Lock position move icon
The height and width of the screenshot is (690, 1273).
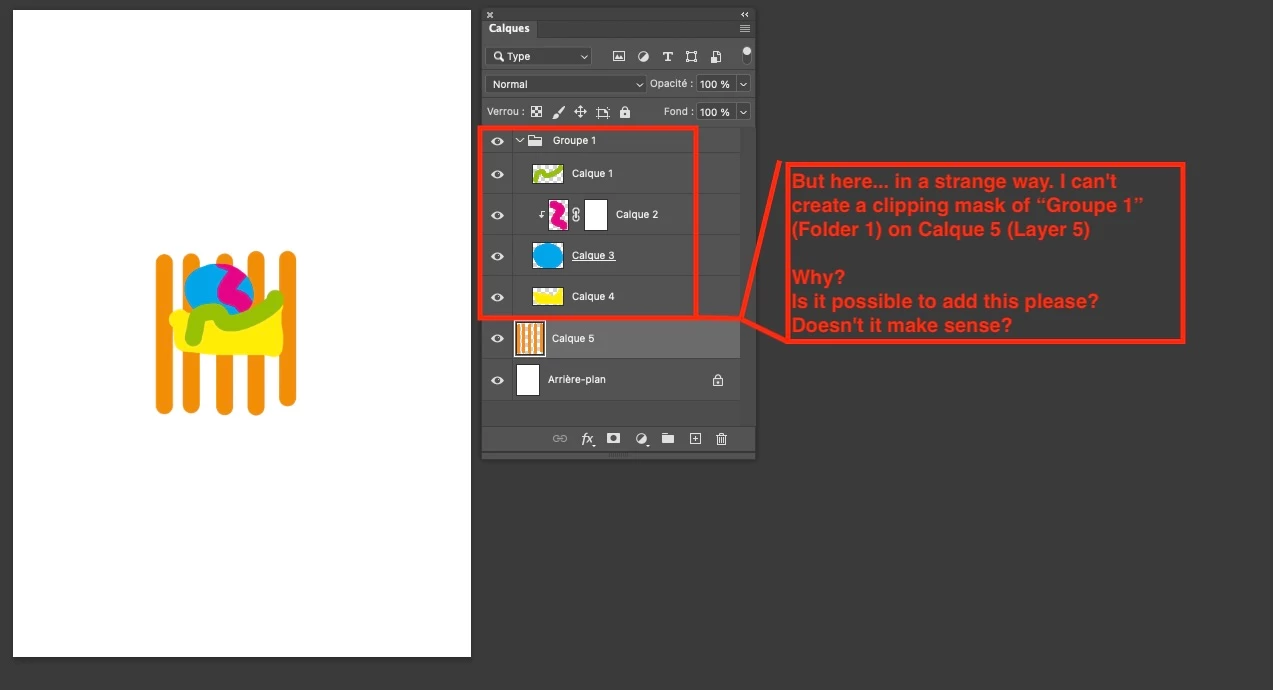[x=580, y=112]
